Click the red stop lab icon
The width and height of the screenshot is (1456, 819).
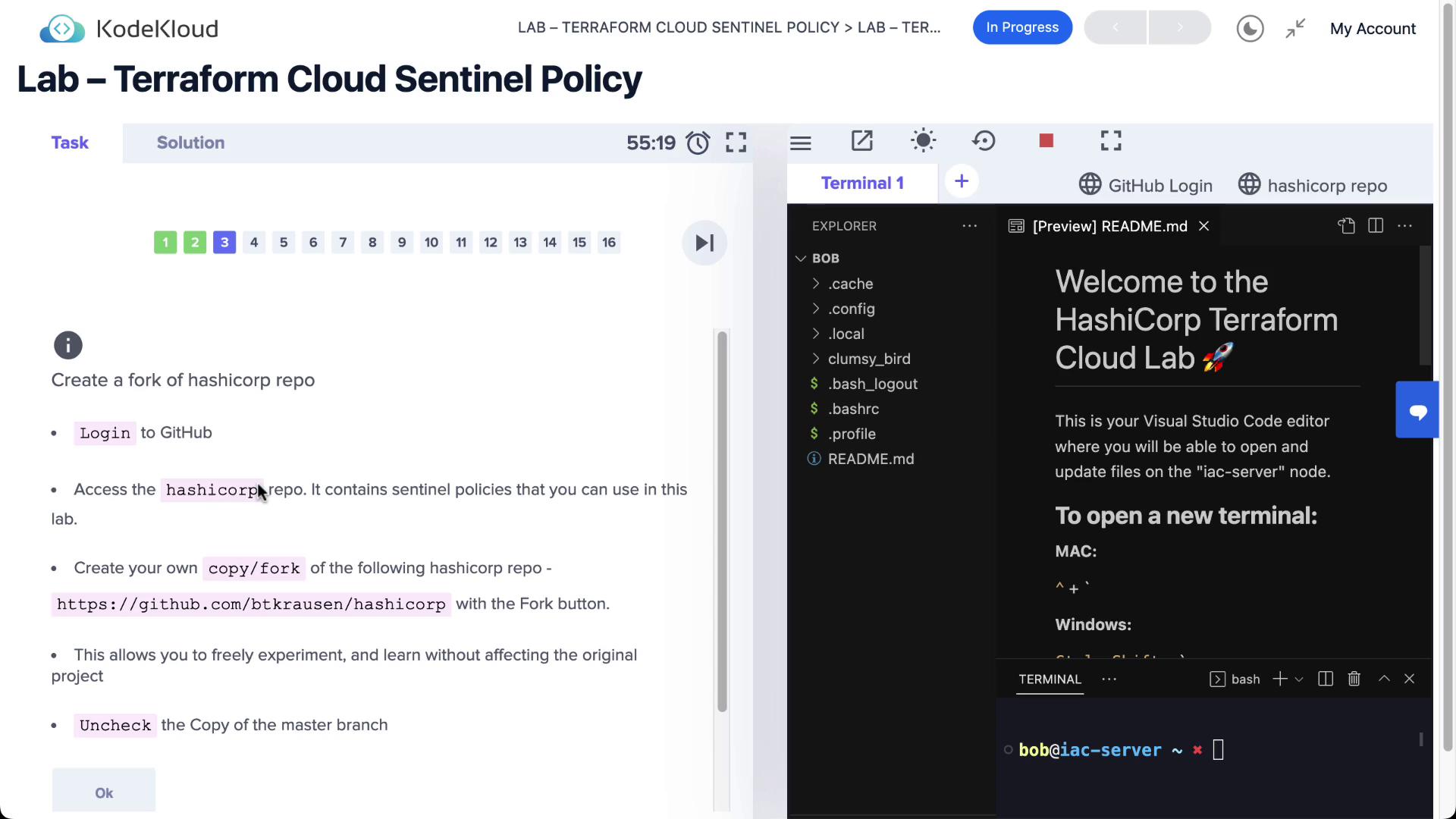coord(1046,141)
